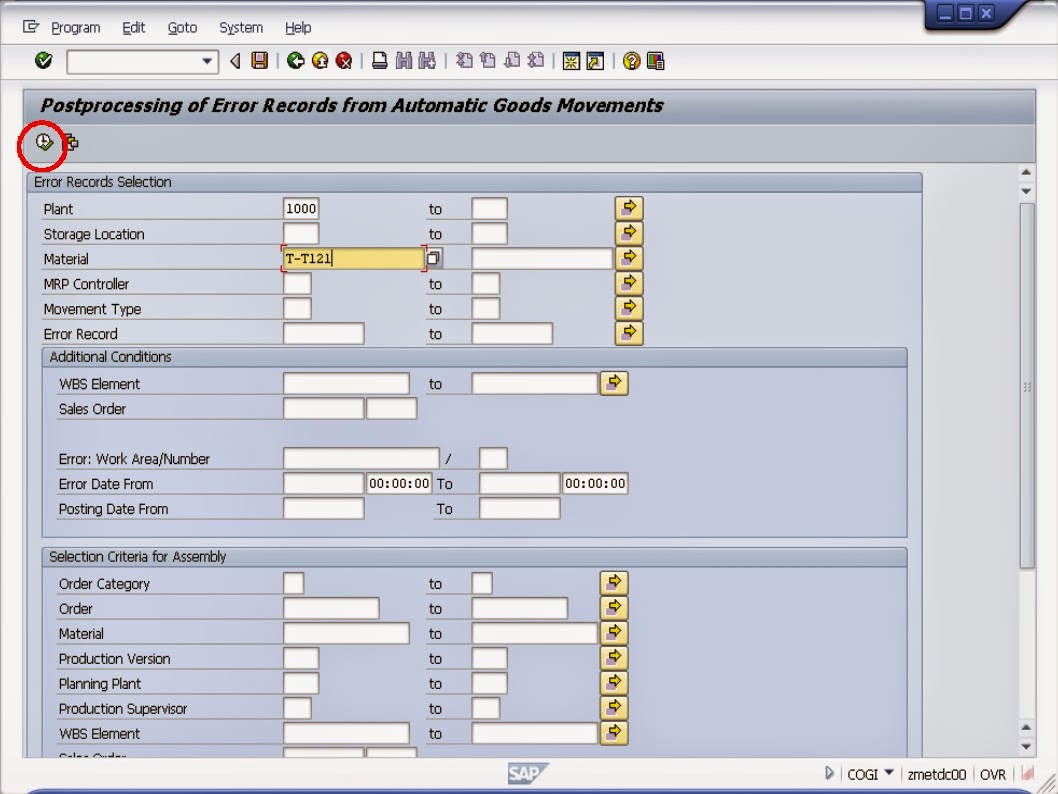
Task: Execute the error records selection report
Action: click(x=43, y=142)
